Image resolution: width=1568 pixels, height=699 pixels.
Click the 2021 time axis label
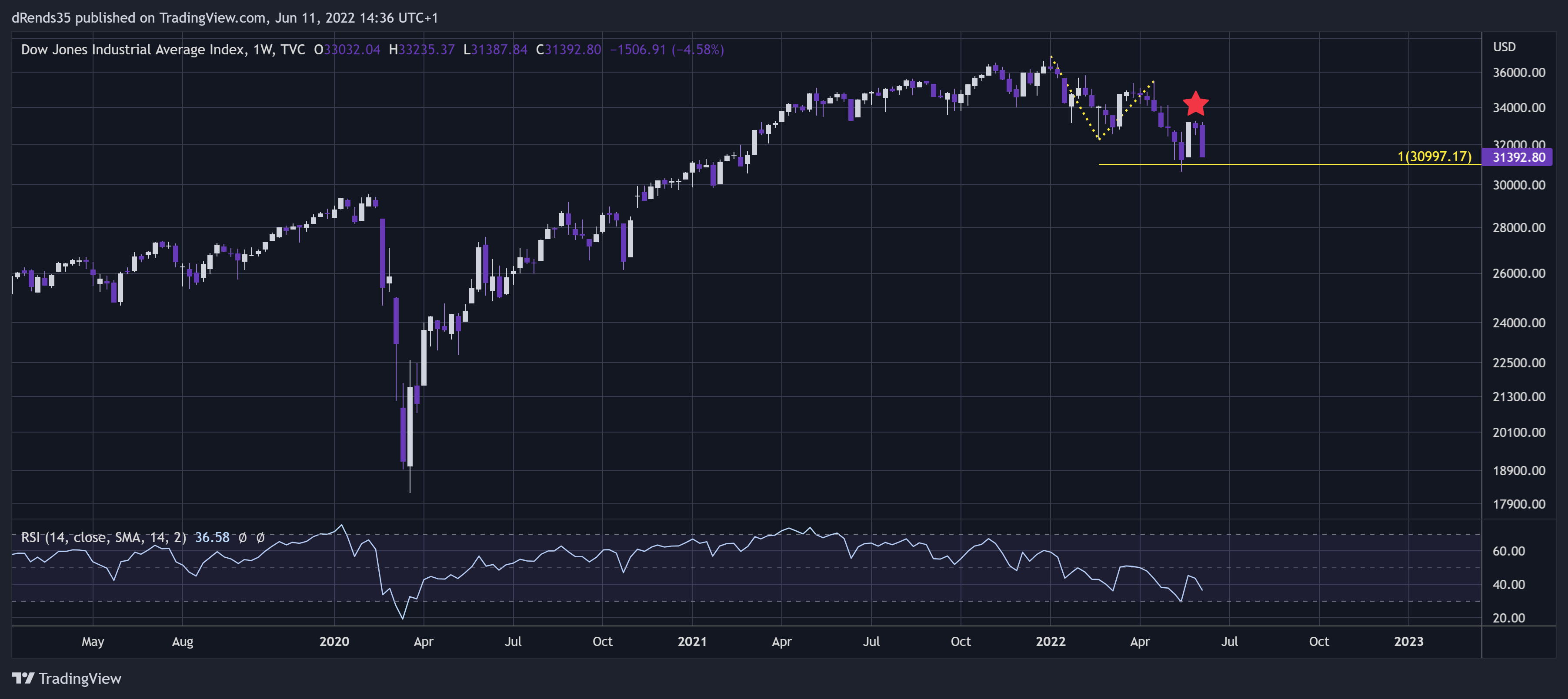692,641
